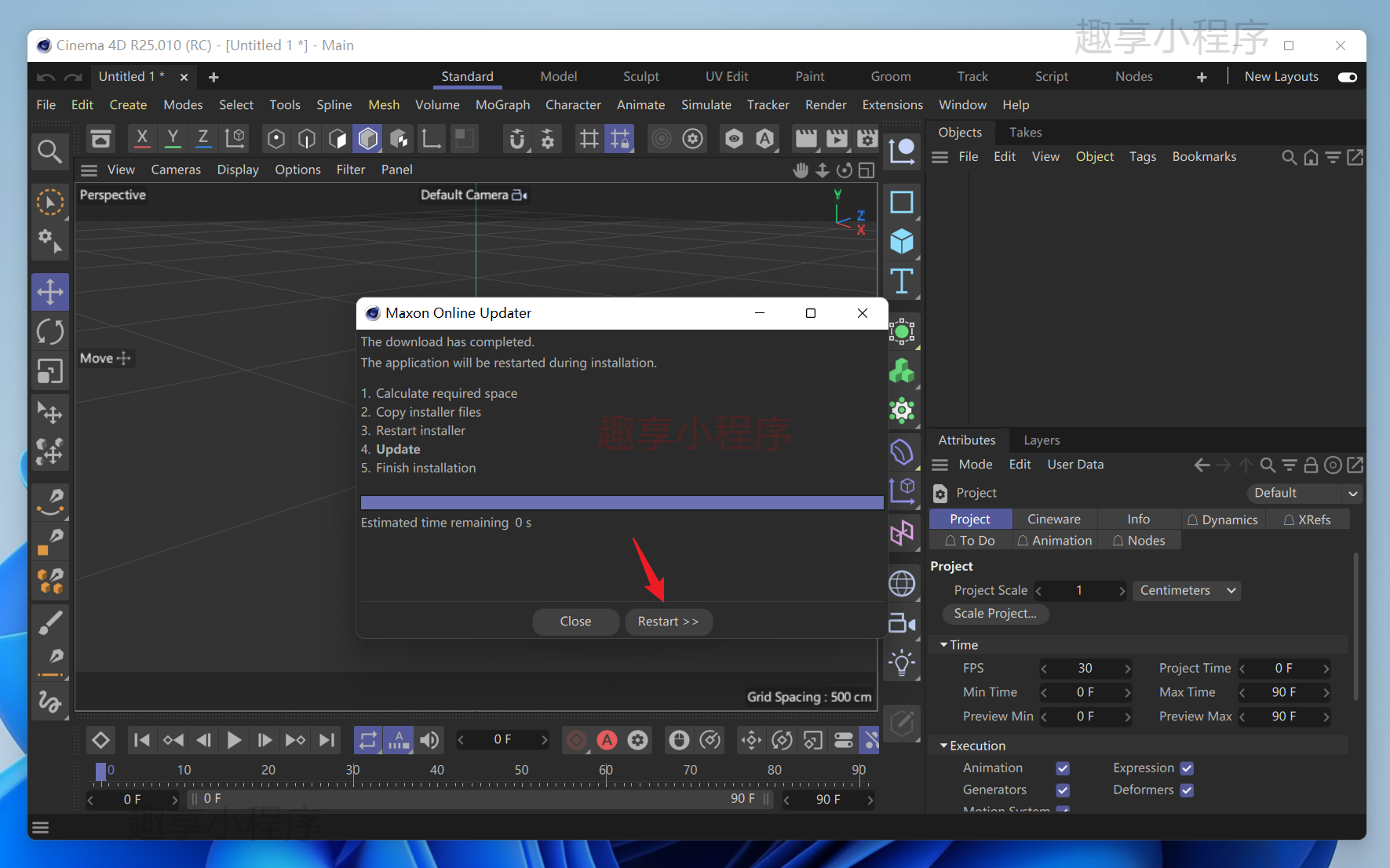Screen dimensions: 1390x868
Task: Toggle the Y axis lock icon
Action: (x=173, y=139)
